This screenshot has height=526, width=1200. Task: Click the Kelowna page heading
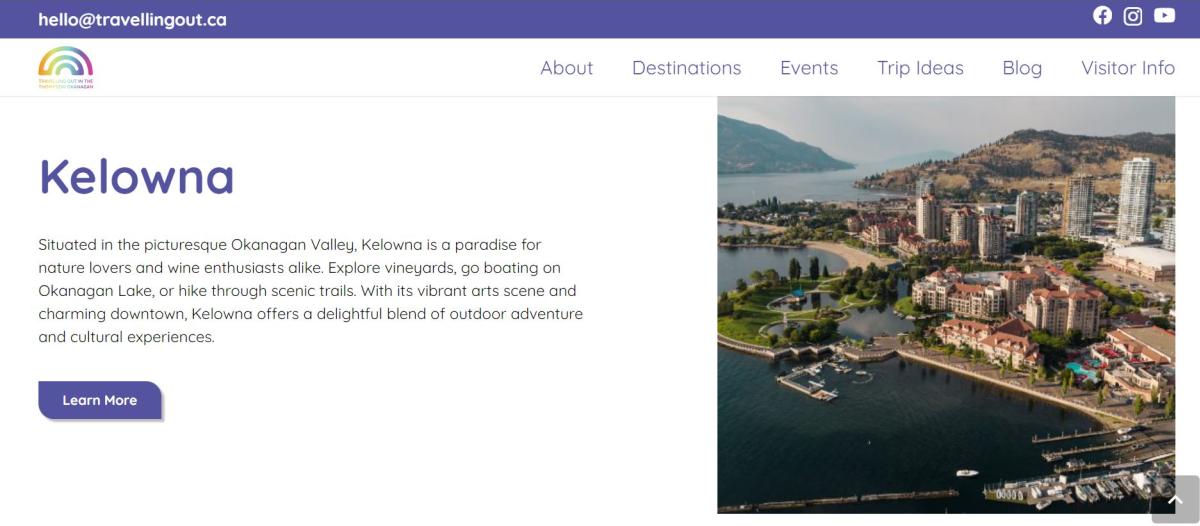[x=136, y=176]
